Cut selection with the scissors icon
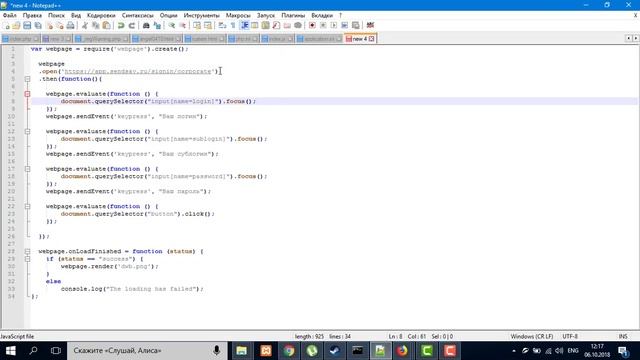640x360 pixels. point(85,25)
